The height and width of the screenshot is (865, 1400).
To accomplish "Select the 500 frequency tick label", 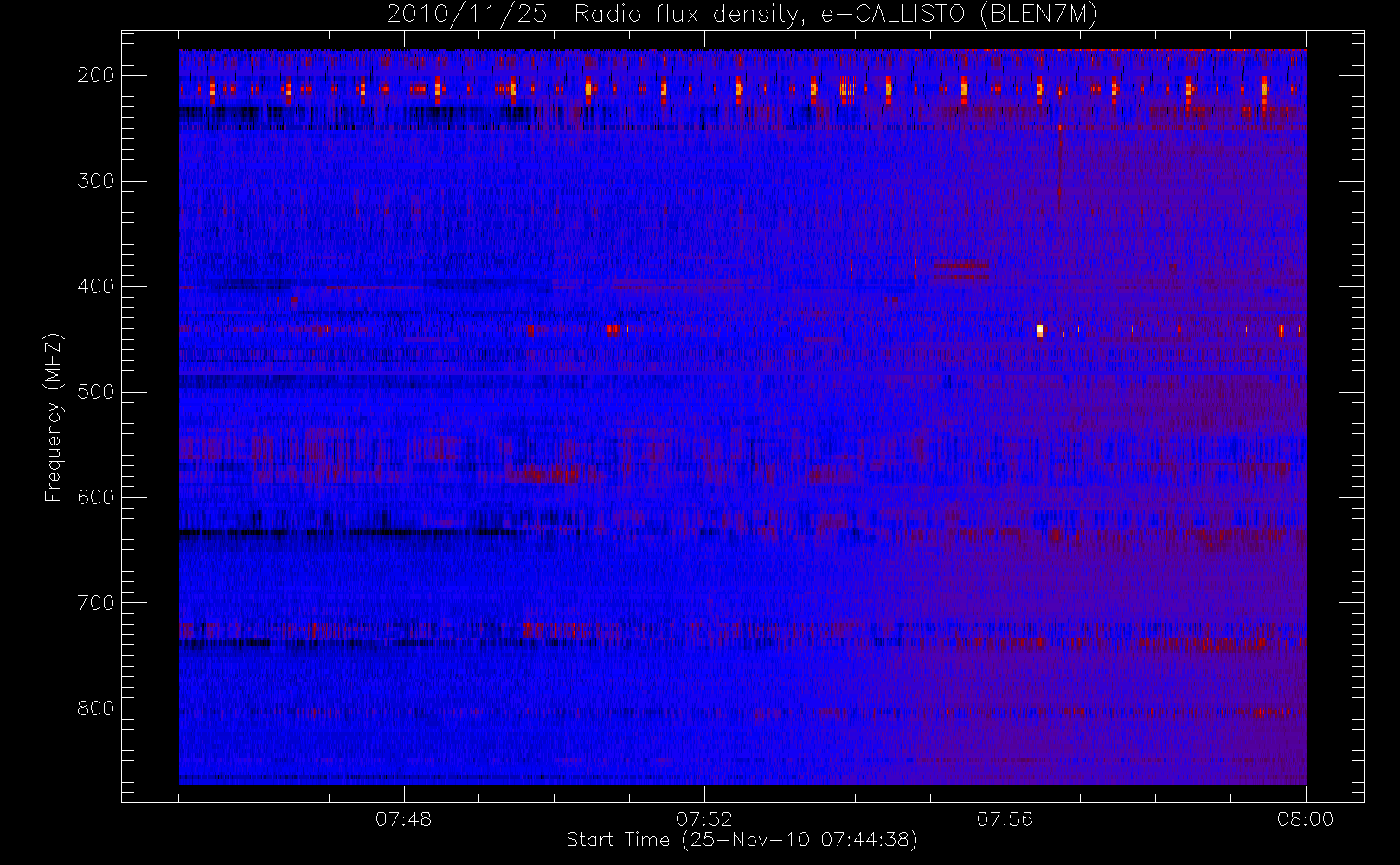I will click(x=95, y=392).
